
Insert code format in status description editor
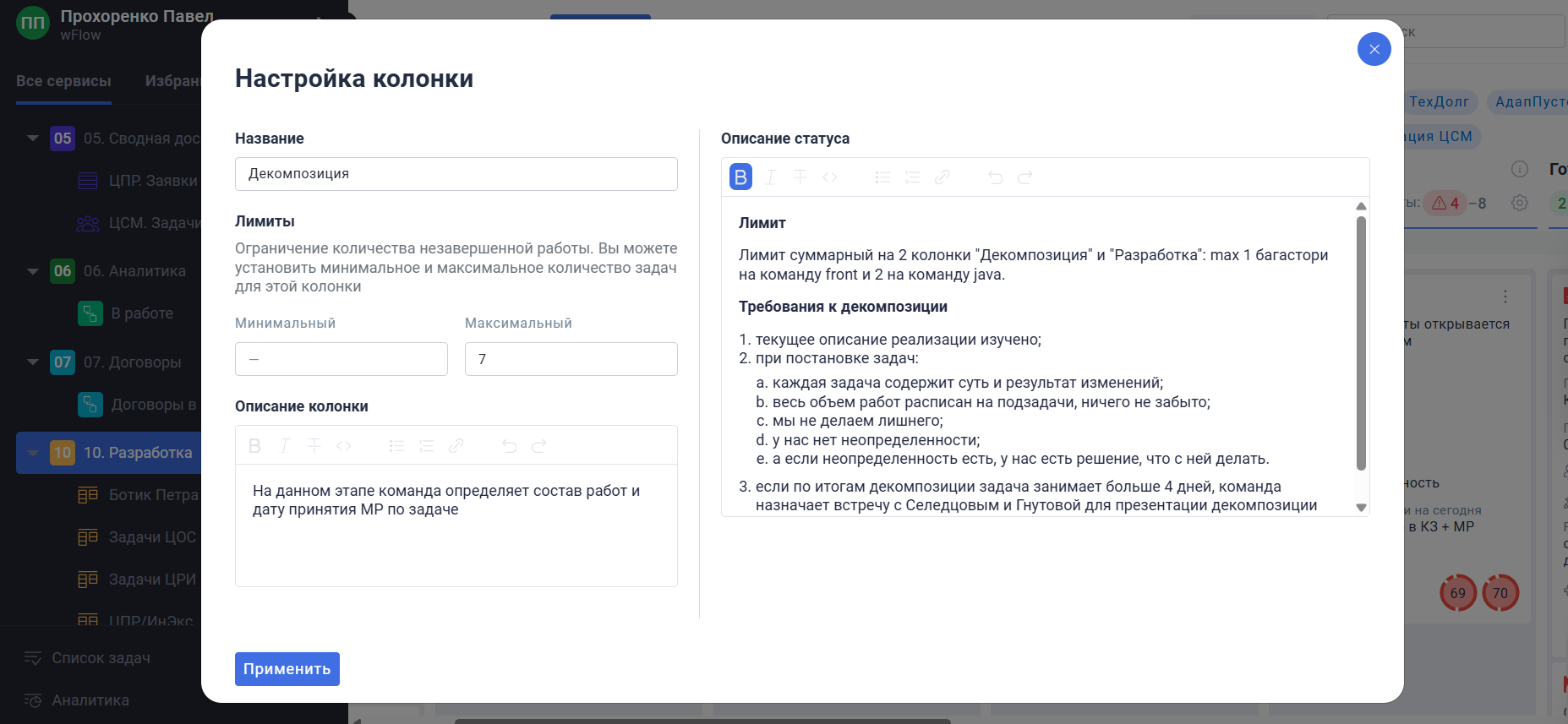click(829, 177)
